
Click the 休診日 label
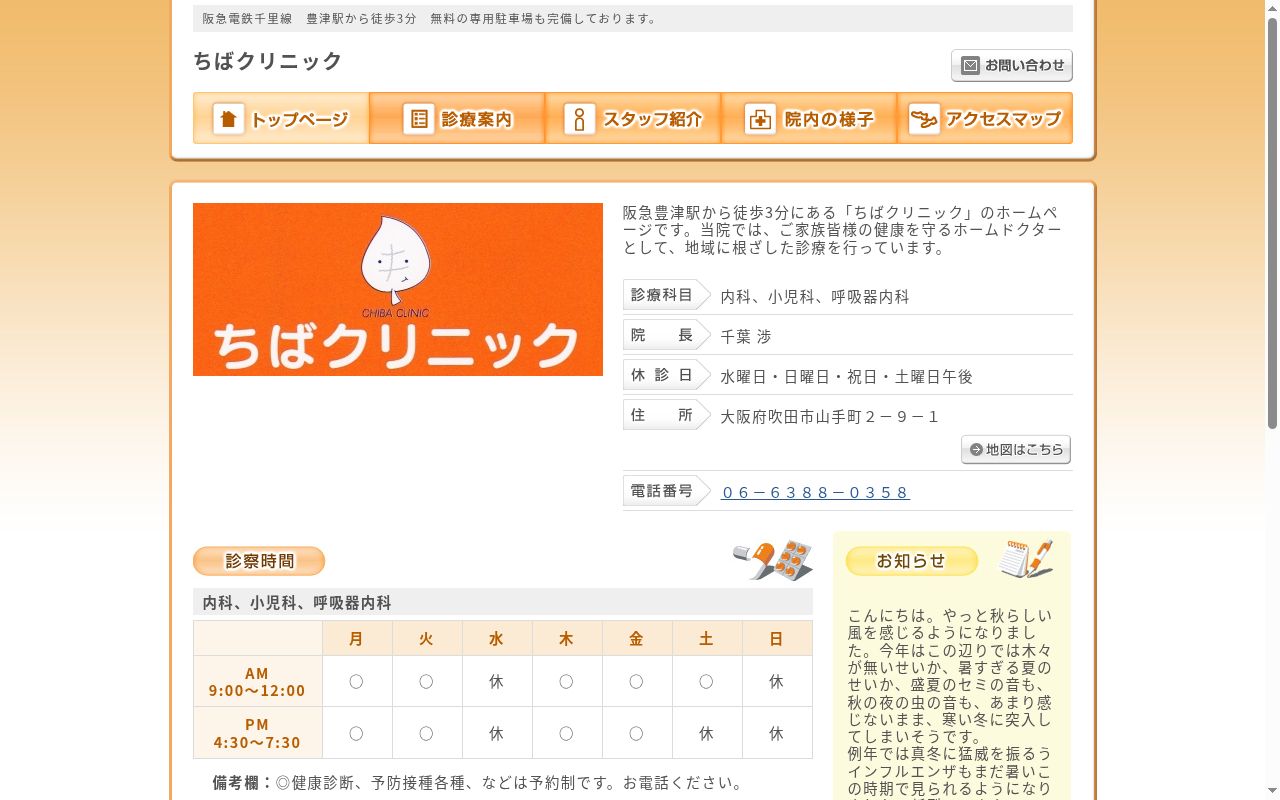(x=667, y=375)
